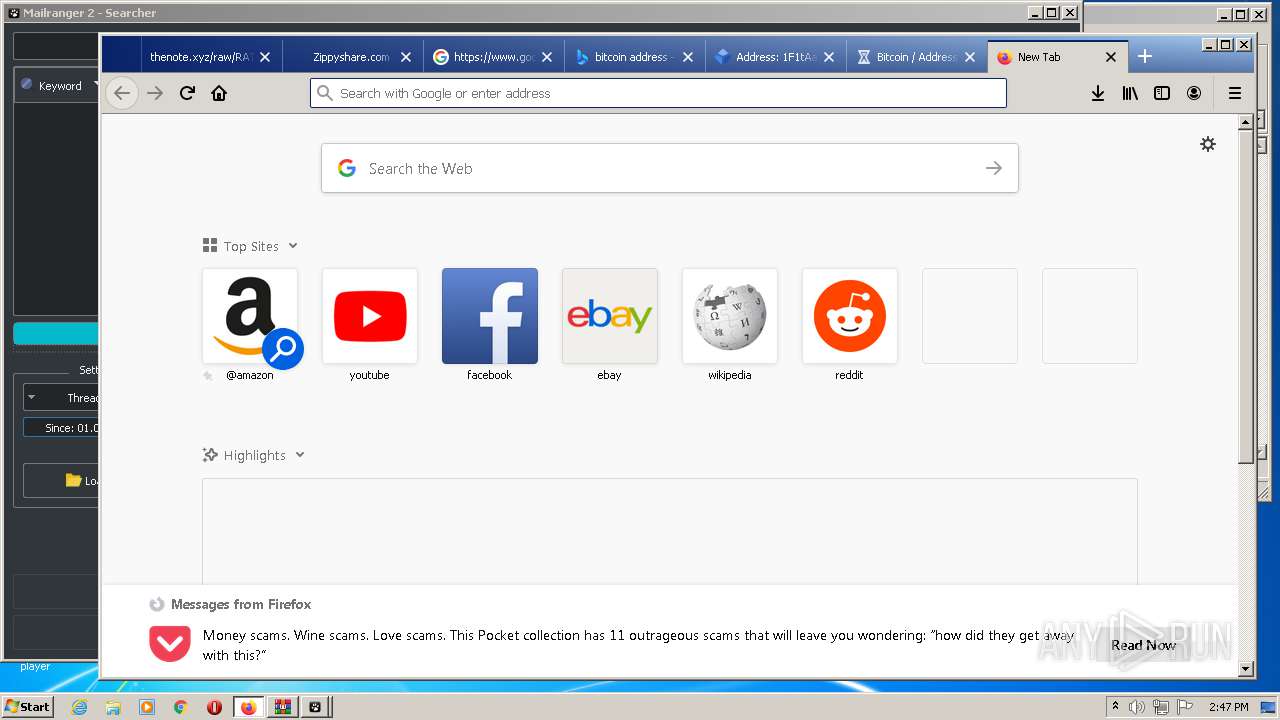Screen dimensions: 1280x720
Task: Open the Firefox account menu
Action: coord(1194,93)
